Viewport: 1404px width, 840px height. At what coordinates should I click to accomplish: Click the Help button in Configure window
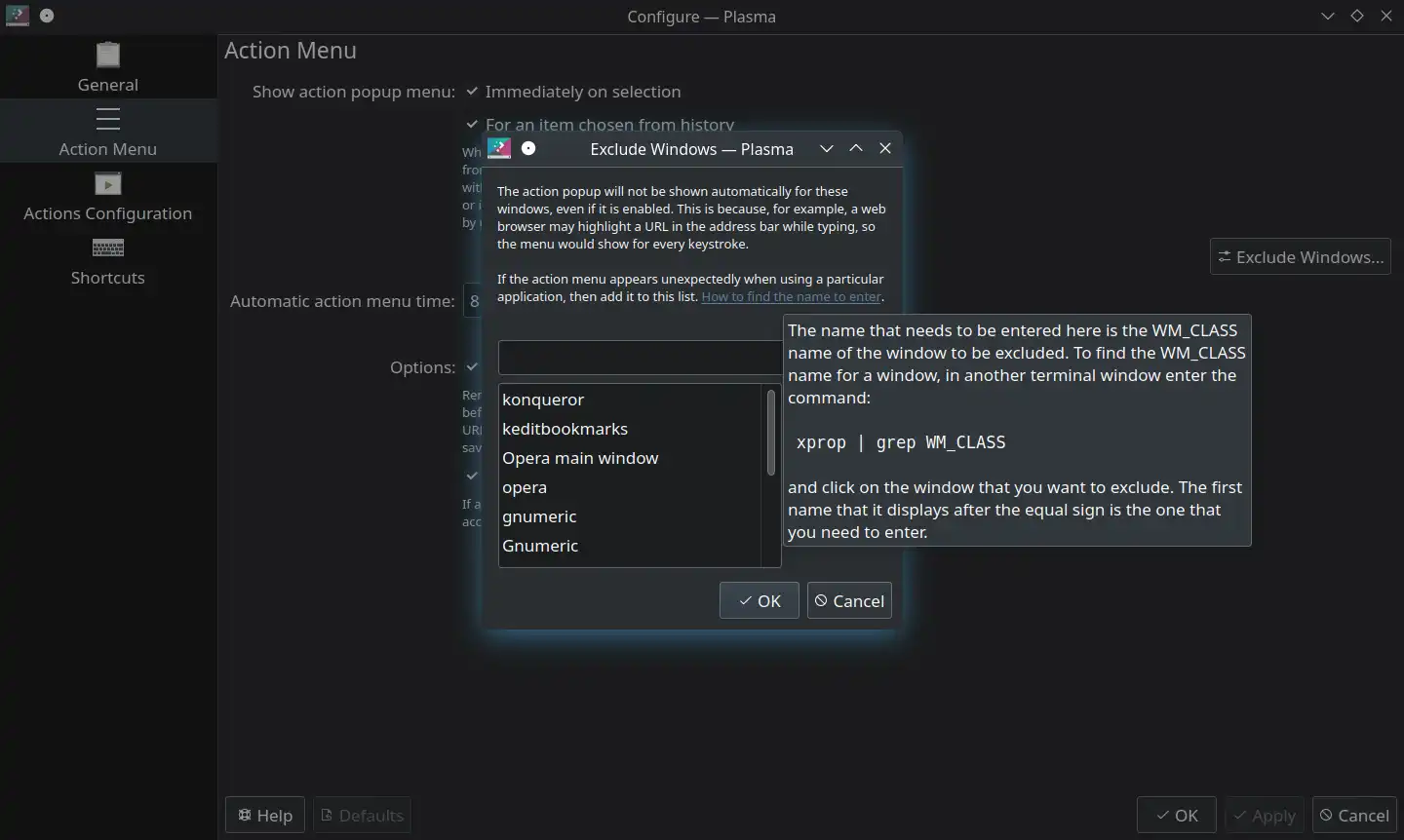click(x=265, y=816)
